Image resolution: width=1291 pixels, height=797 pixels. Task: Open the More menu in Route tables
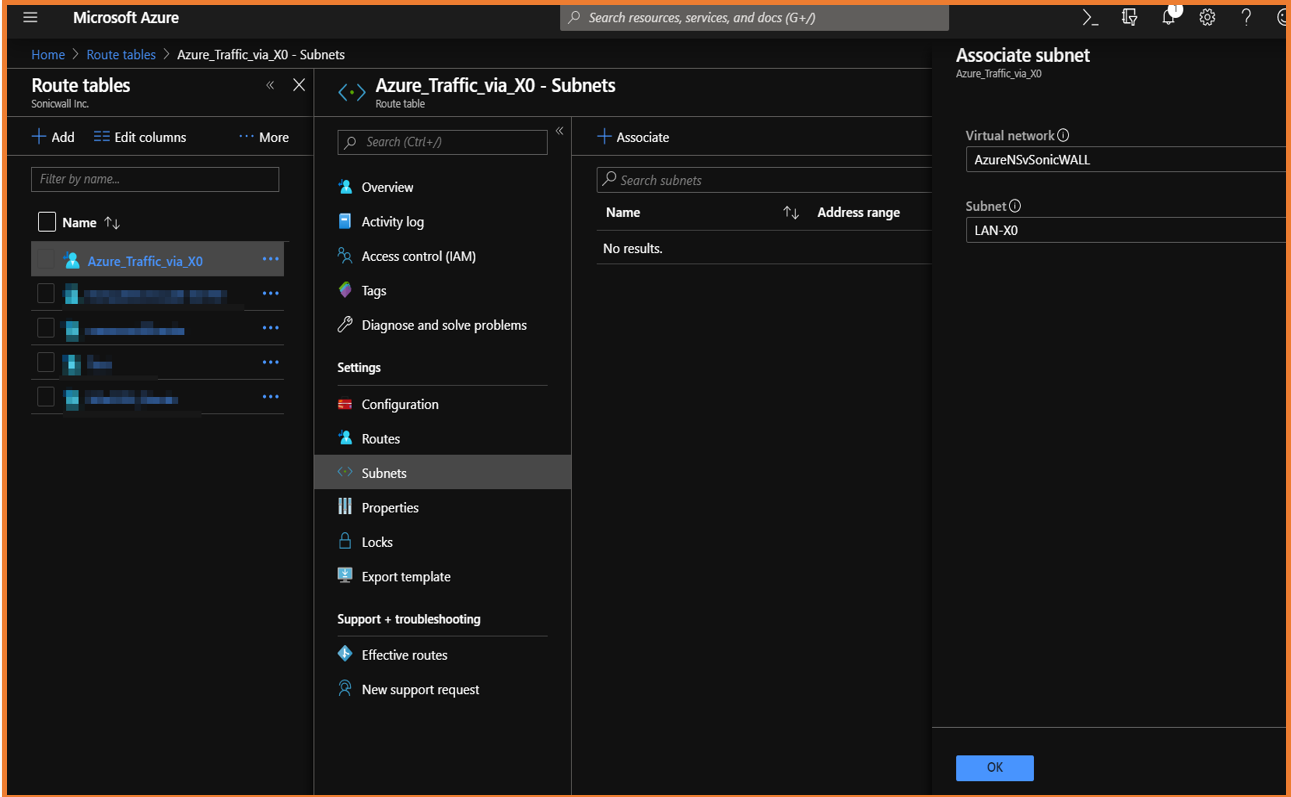click(x=264, y=137)
